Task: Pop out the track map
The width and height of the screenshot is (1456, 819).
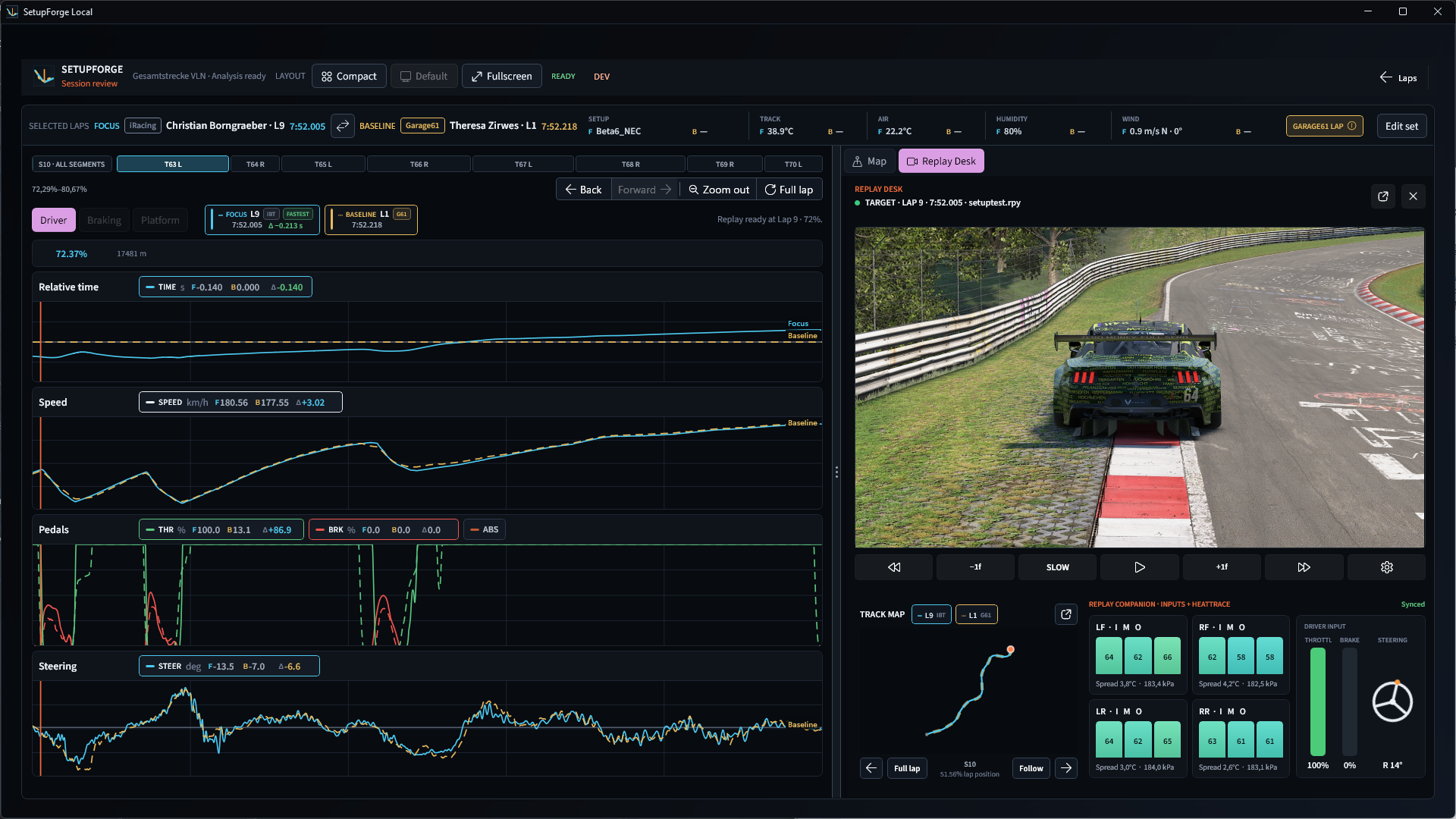Action: pyautogui.click(x=1066, y=614)
